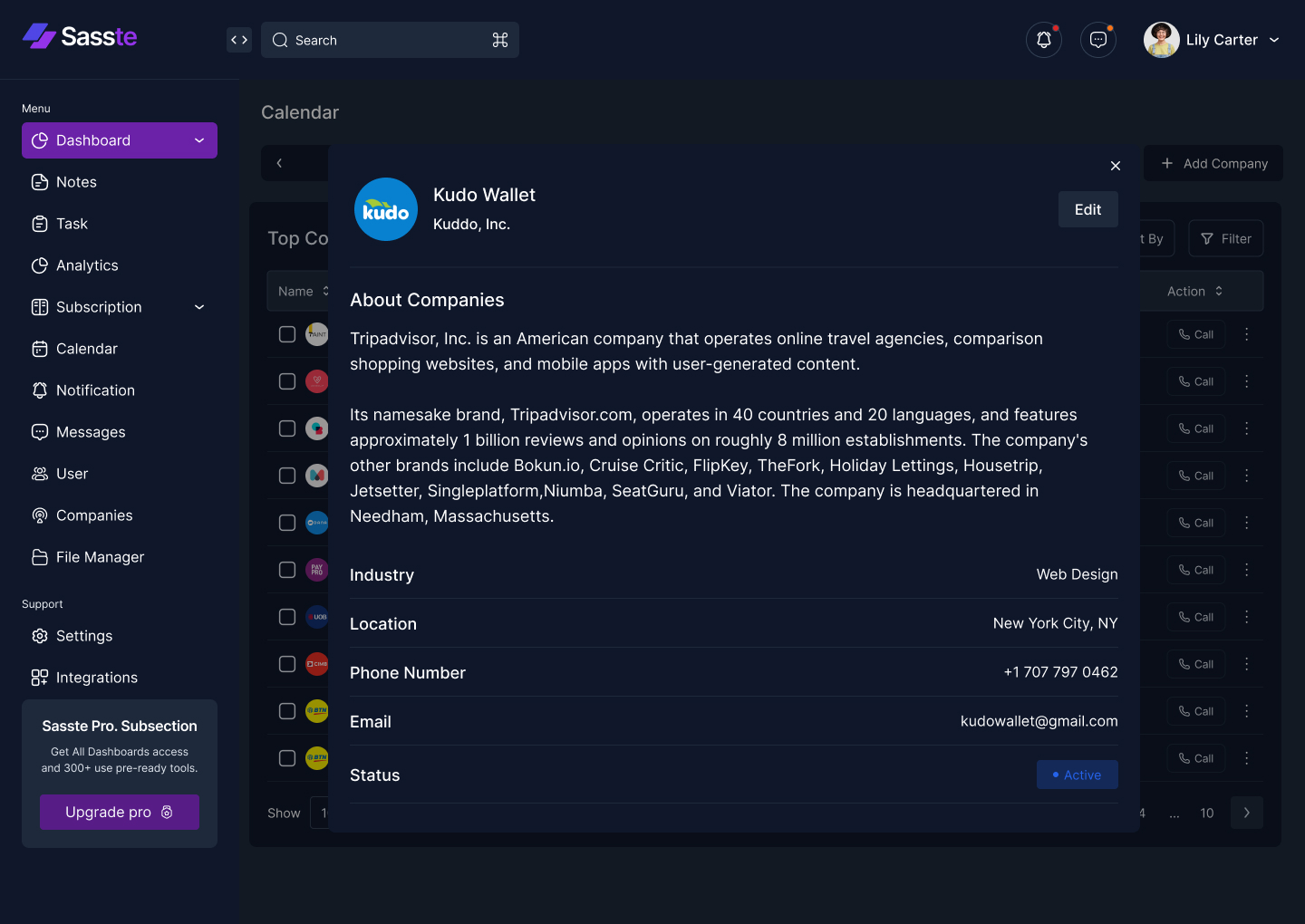Close the Kudo Wallet details dialog

click(1116, 166)
